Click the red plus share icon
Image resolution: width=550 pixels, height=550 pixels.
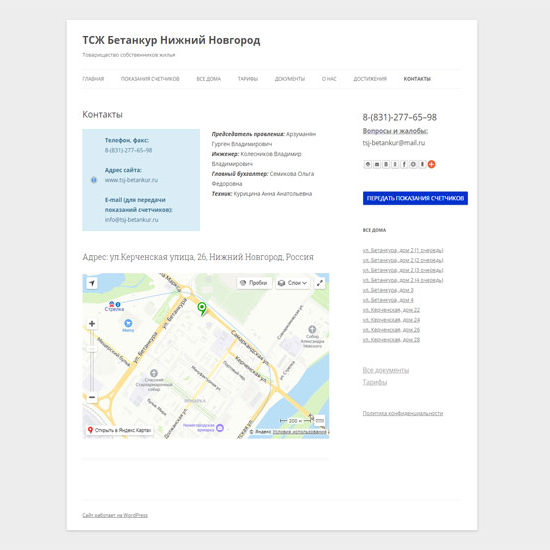[431, 164]
